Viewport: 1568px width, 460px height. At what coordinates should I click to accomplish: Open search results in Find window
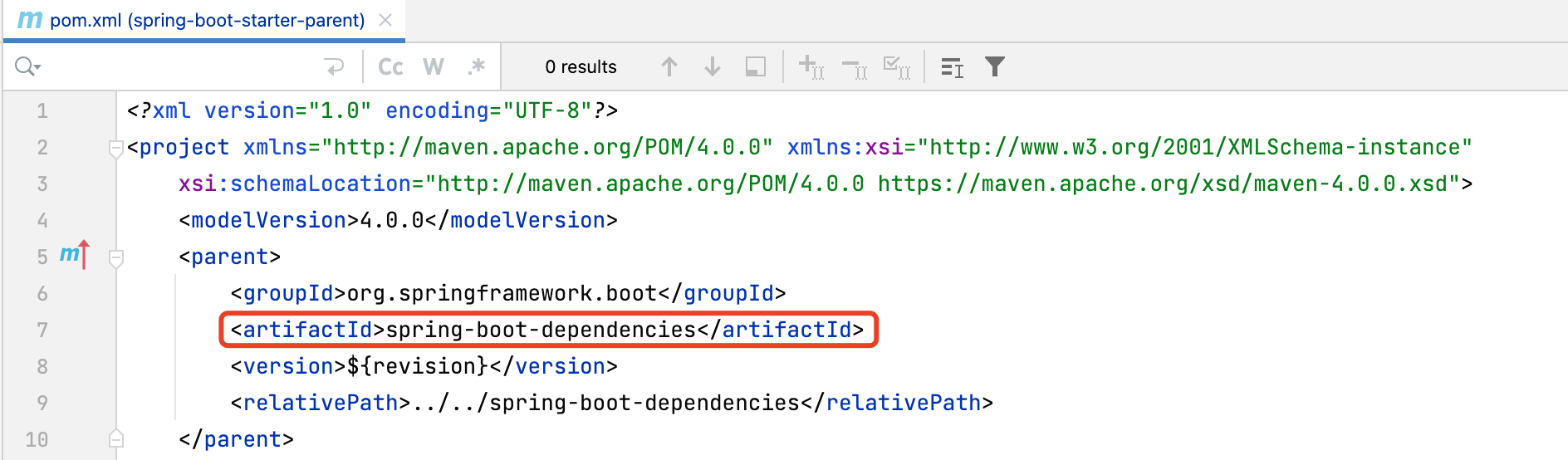click(756, 66)
